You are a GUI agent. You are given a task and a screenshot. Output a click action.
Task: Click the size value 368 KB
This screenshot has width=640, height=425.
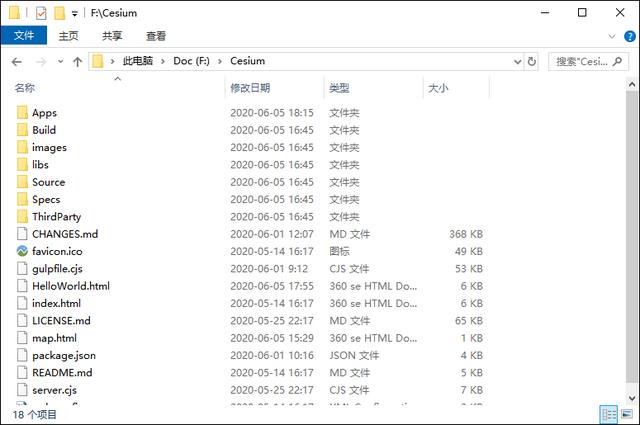coord(466,234)
